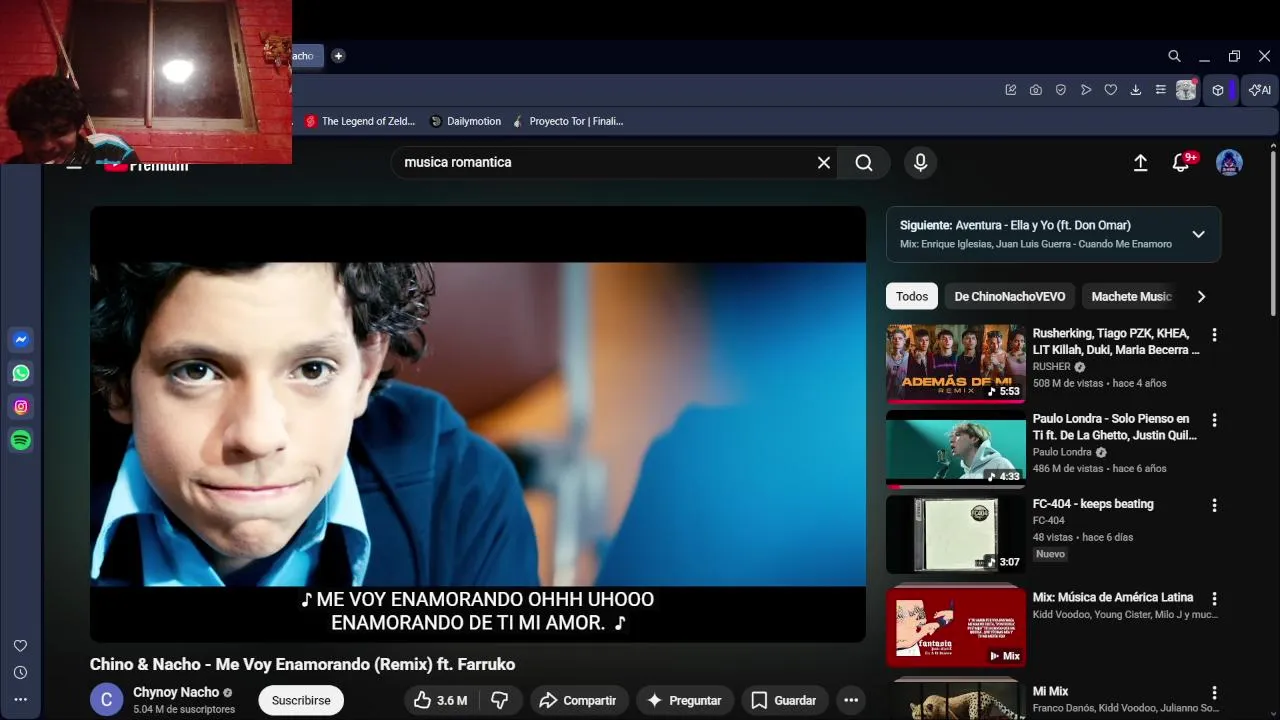Open The Legend of Zelda bookmark
The height and width of the screenshot is (720, 1280).
(x=360, y=121)
